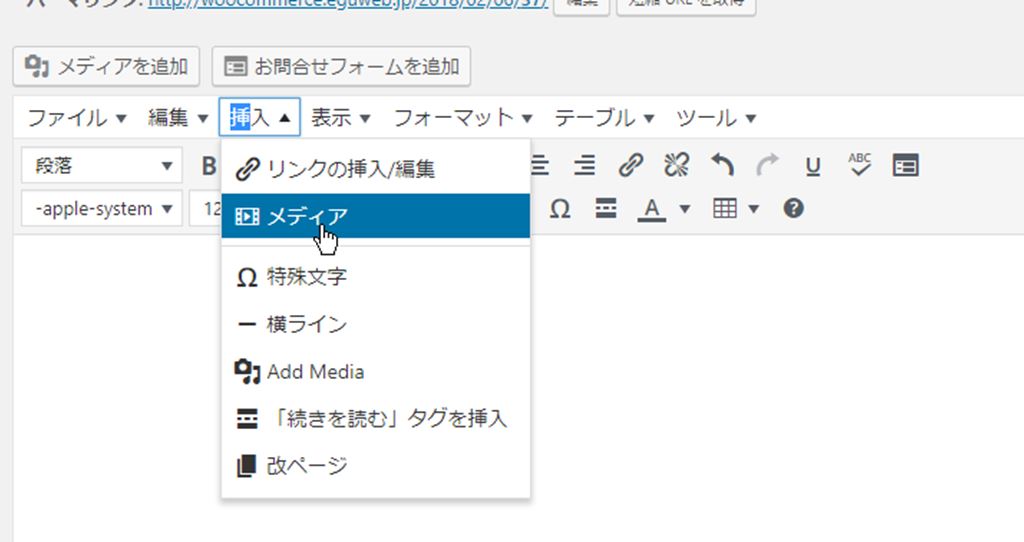Toggle the ABC spellcheck icon
Image resolution: width=1024 pixels, height=542 pixels.
point(860,166)
